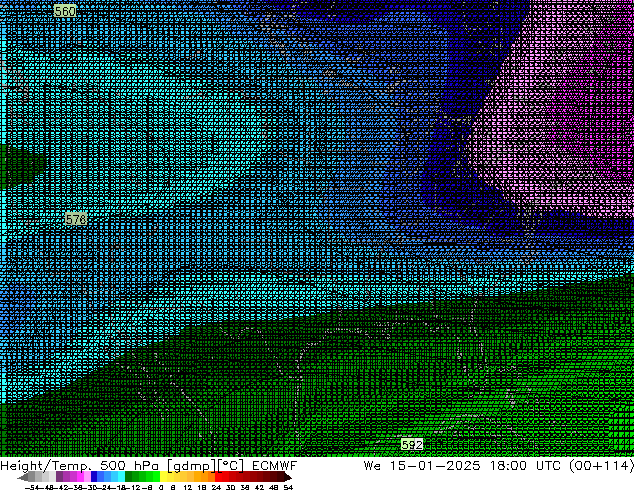Image resolution: width=634 pixels, height=490 pixels.
Task: Click the date We 15-01-2025 18:00 UTC
Action: [462, 466]
